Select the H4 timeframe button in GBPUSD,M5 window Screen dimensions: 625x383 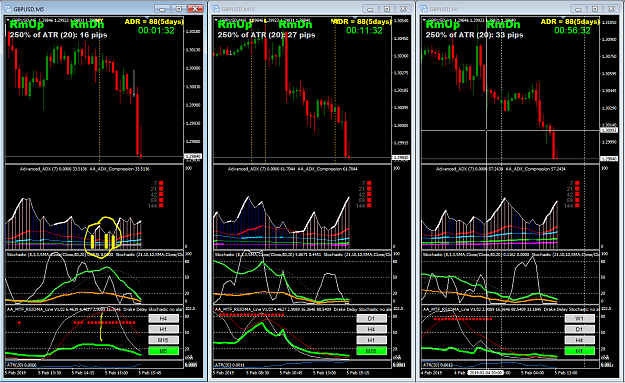pyautogui.click(x=163, y=318)
